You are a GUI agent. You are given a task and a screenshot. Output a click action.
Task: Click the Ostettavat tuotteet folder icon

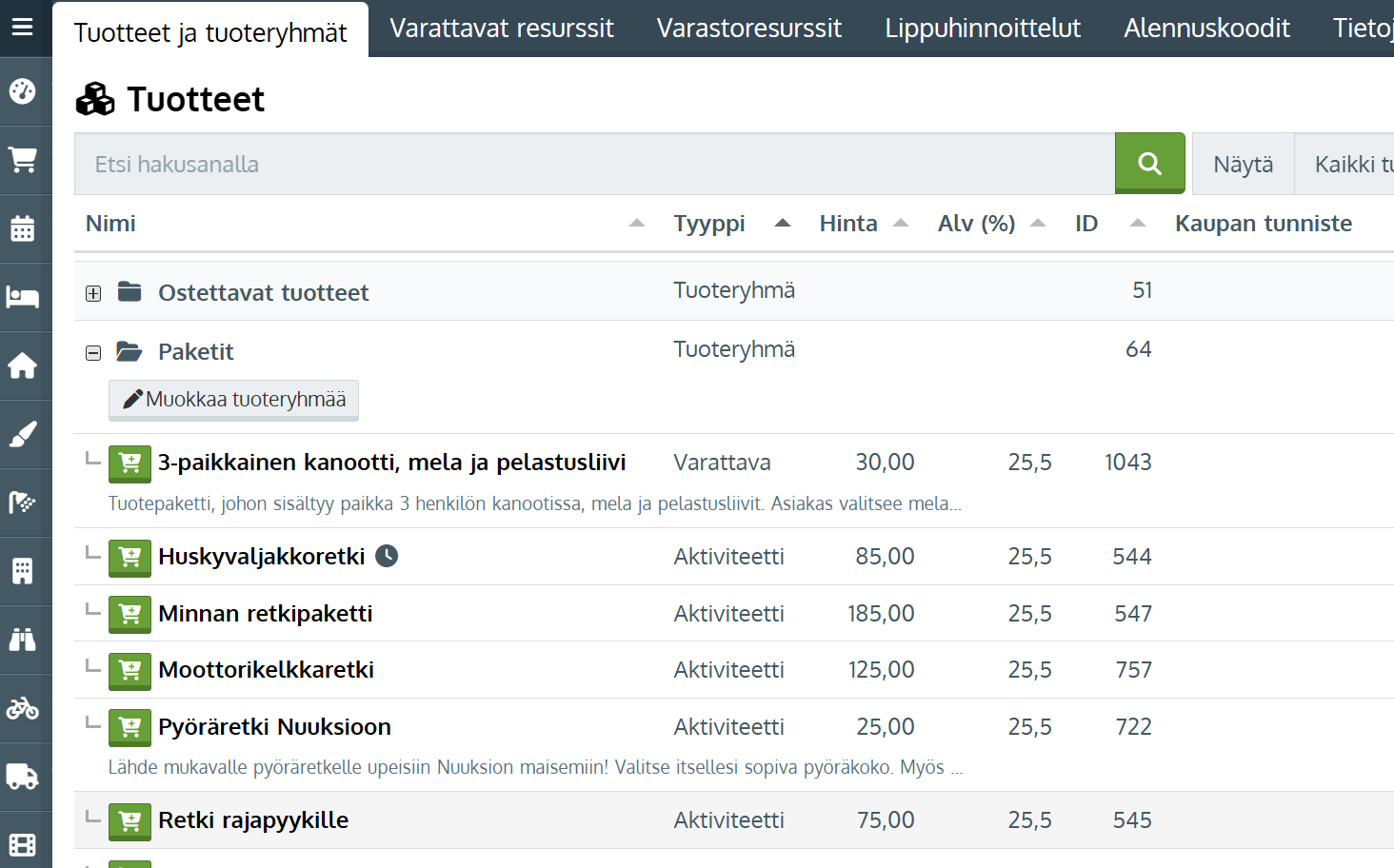[x=129, y=291]
